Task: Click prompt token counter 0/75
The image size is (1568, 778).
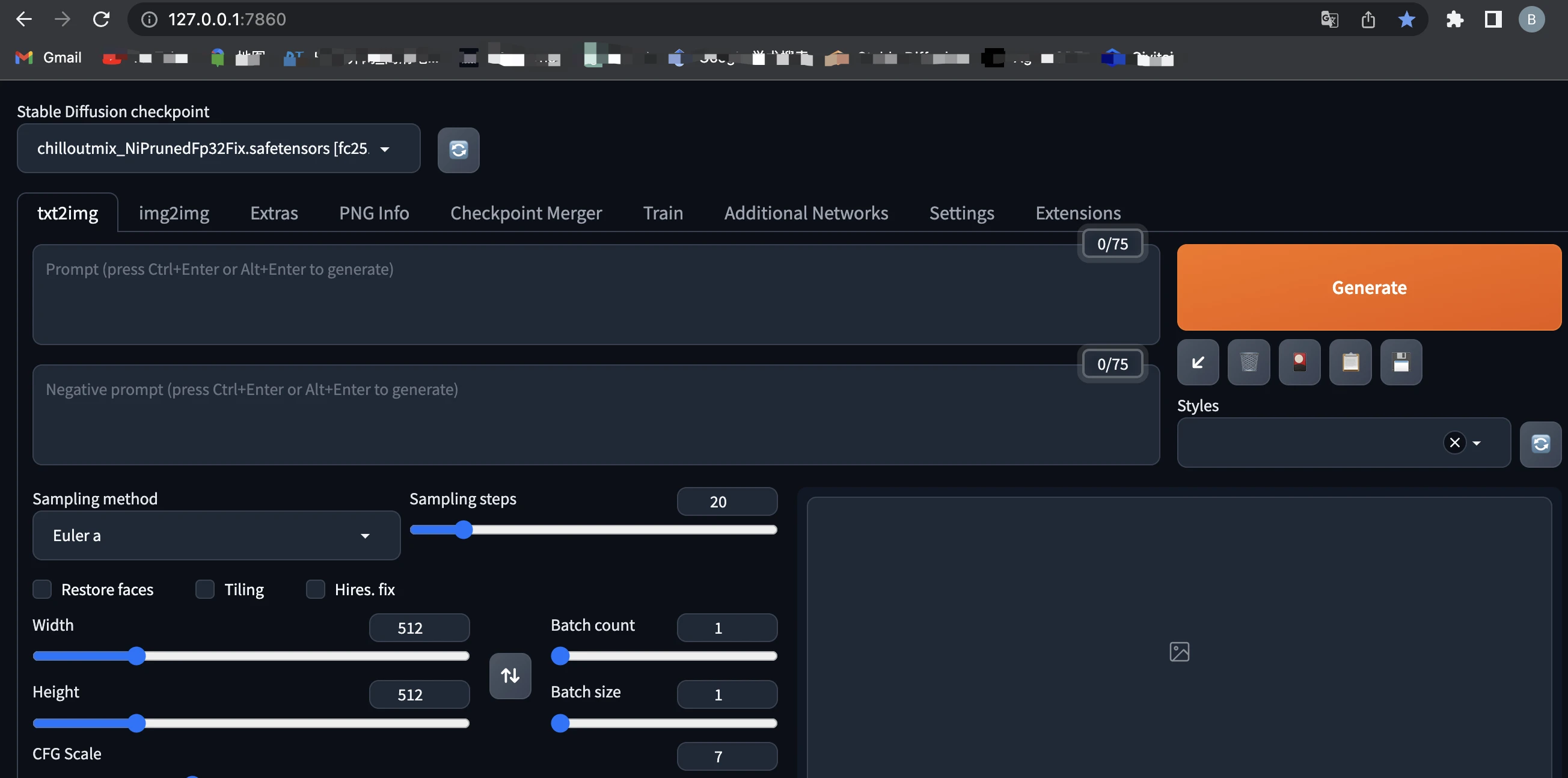Action: (x=1112, y=244)
